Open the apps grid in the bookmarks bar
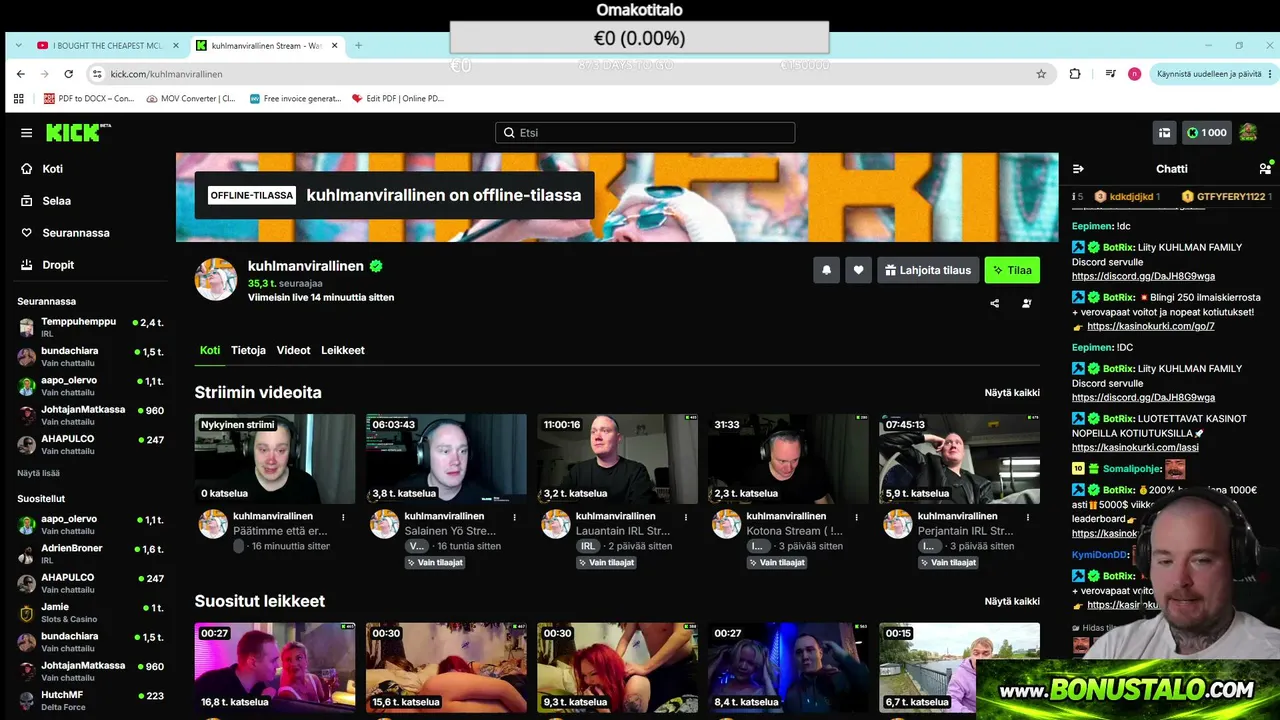The height and width of the screenshot is (720, 1280). tap(18, 99)
